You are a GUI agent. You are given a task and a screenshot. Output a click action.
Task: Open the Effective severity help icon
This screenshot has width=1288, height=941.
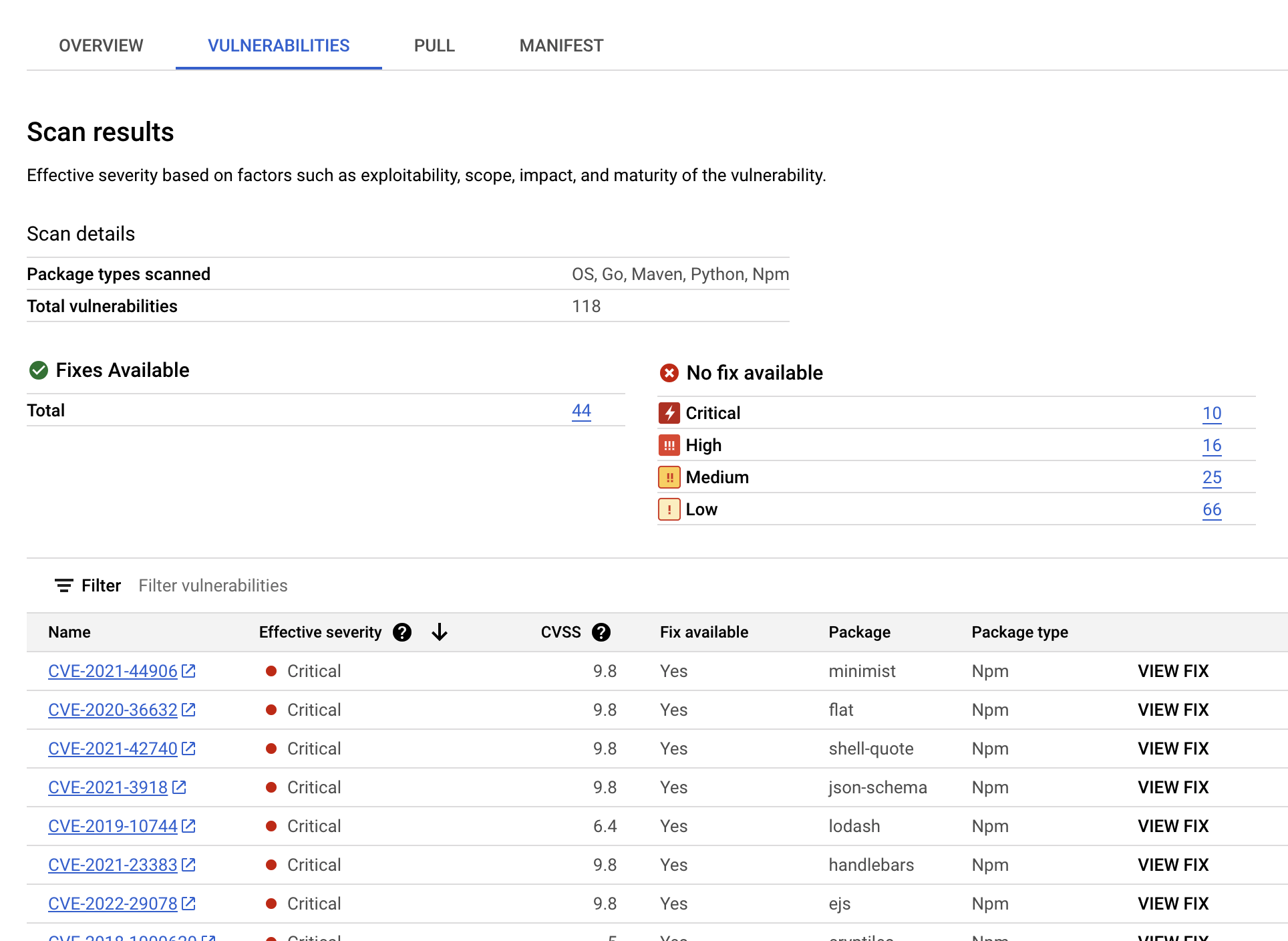tap(402, 632)
